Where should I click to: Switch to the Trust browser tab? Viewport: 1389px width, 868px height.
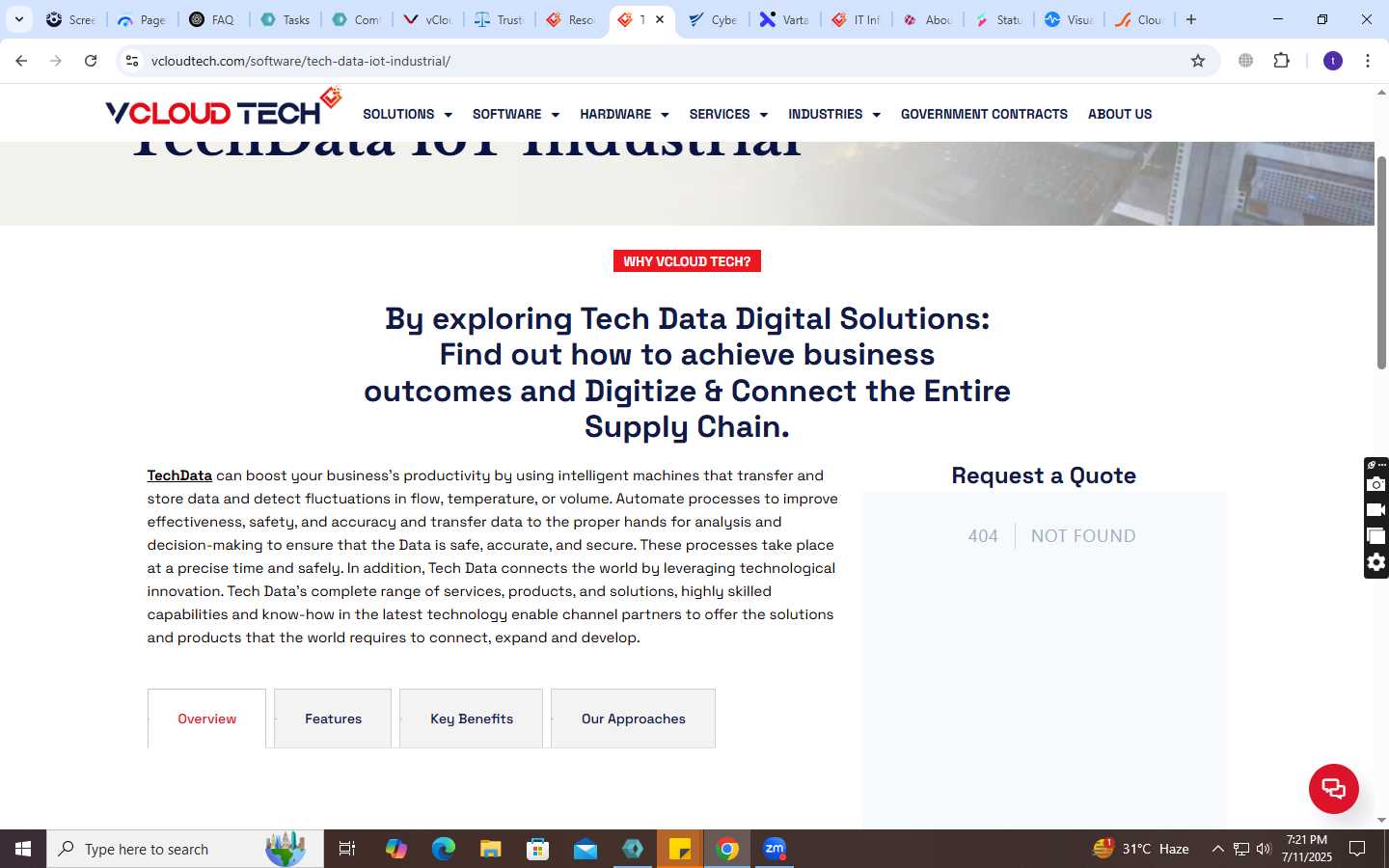pos(499,19)
